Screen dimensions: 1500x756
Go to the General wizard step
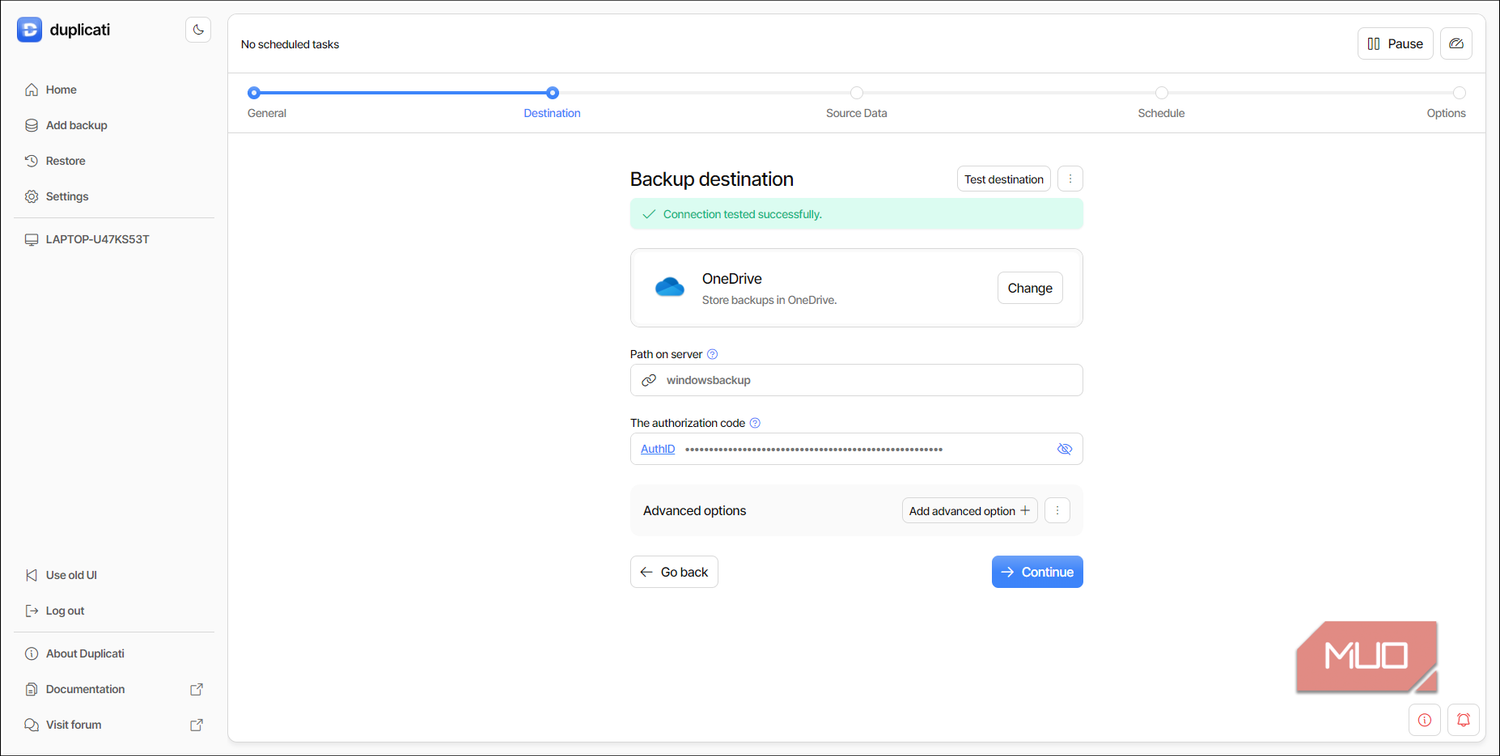tap(266, 103)
